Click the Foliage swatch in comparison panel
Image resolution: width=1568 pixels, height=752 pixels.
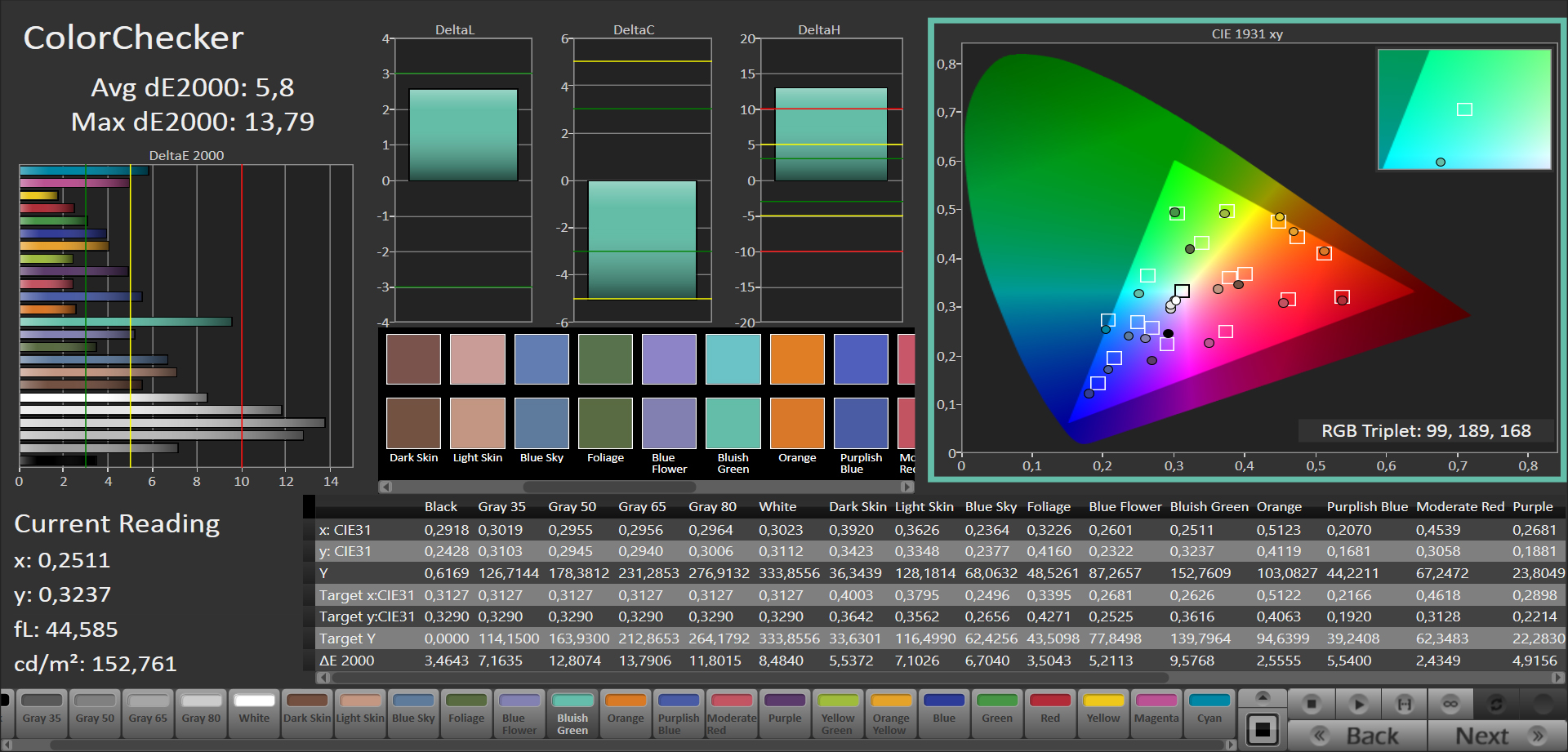point(605,391)
